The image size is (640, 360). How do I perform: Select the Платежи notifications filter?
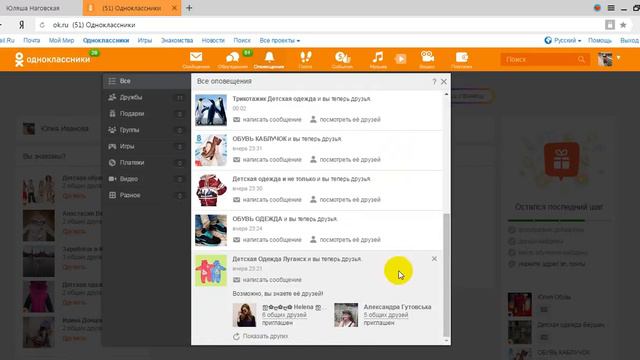(146, 163)
